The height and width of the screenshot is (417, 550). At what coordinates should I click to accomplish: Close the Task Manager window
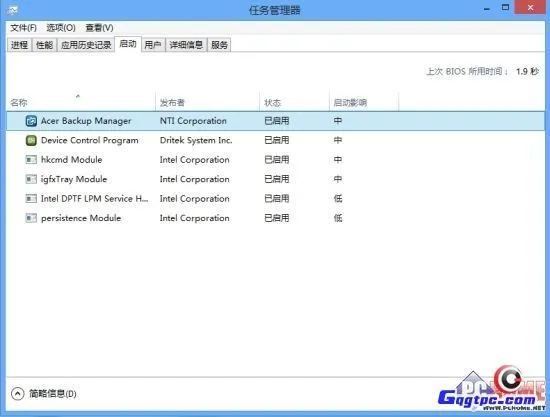coord(530,8)
